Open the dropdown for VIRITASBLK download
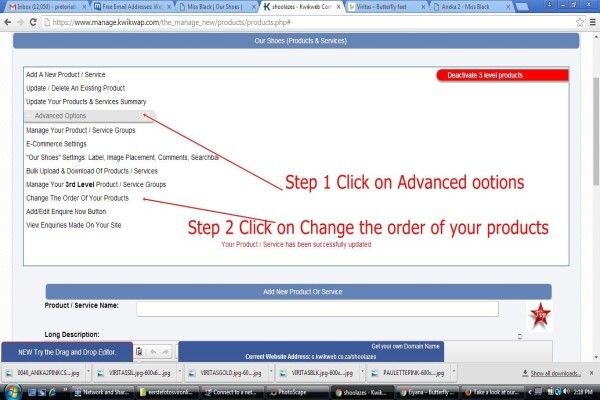The width and height of the screenshot is (600, 400). (362, 371)
